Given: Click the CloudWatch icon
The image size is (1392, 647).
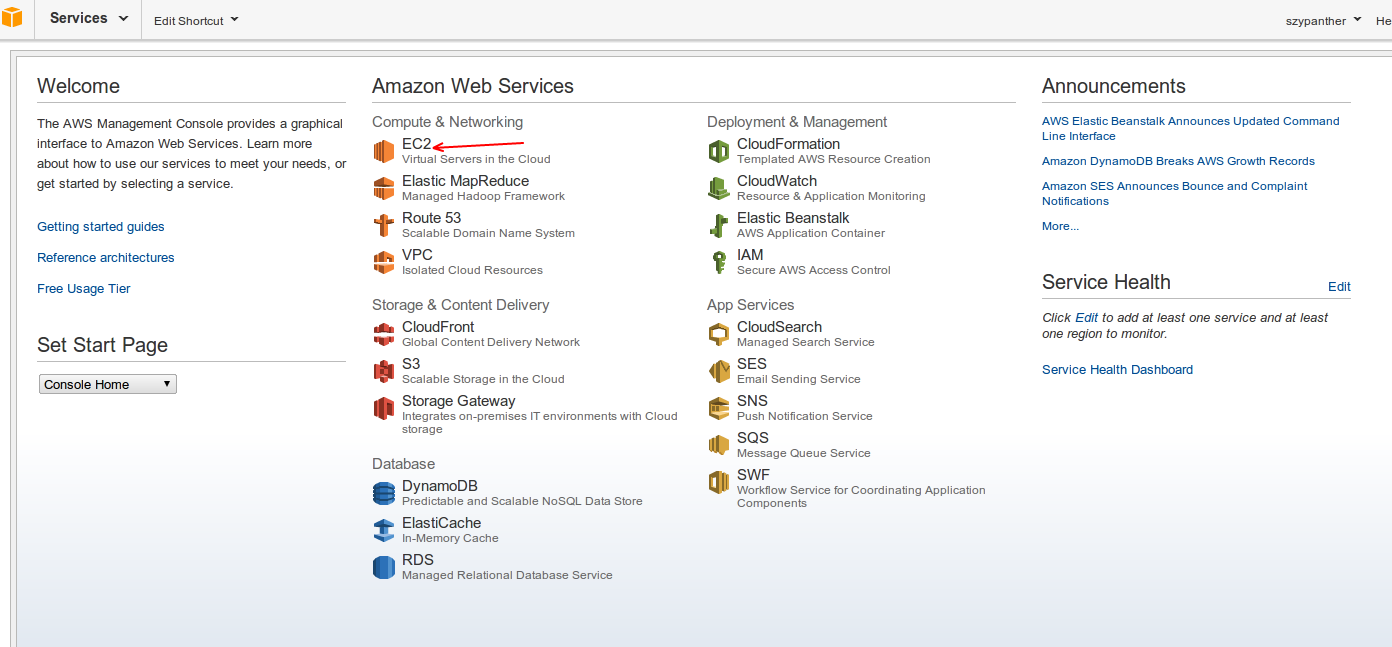Looking at the screenshot, I should point(719,188).
